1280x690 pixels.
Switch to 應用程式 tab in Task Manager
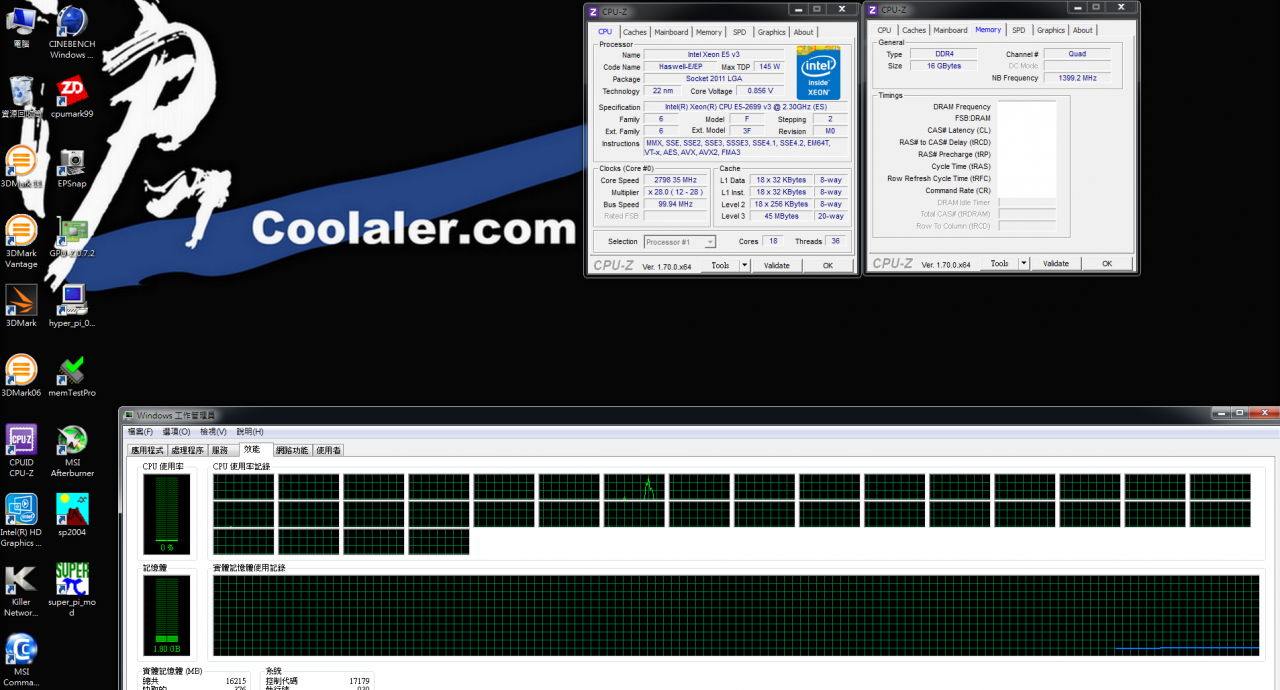pos(147,451)
